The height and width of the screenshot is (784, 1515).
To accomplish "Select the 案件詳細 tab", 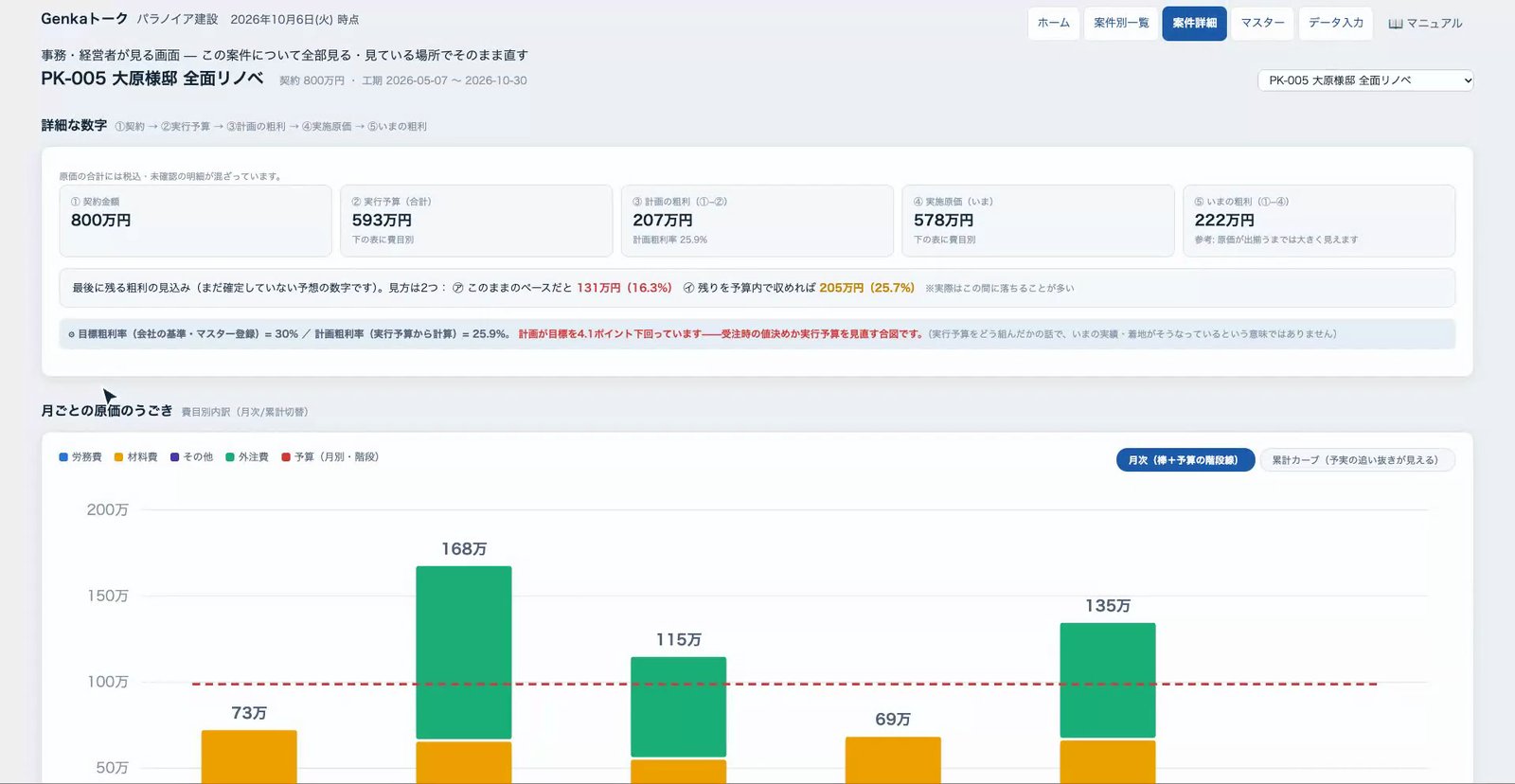I will pyautogui.click(x=1194, y=24).
